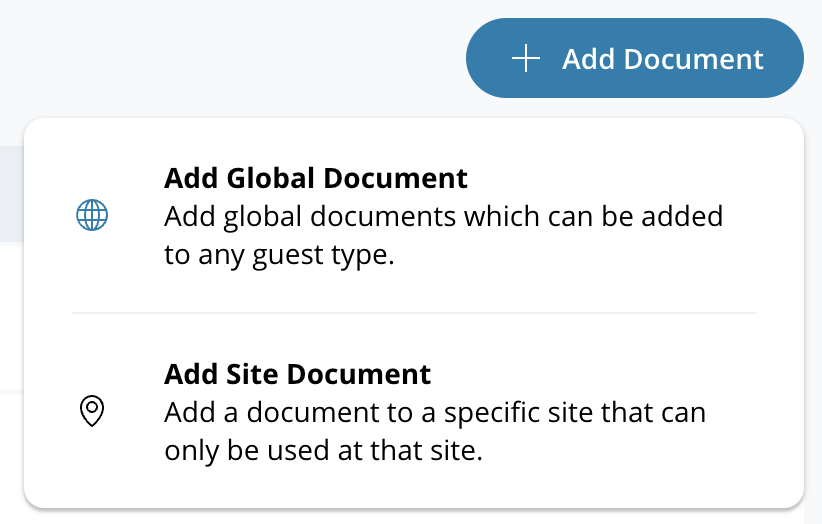Image resolution: width=822 pixels, height=524 pixels.
Task: Click the site document description text
Action: [x=435, y=431]
